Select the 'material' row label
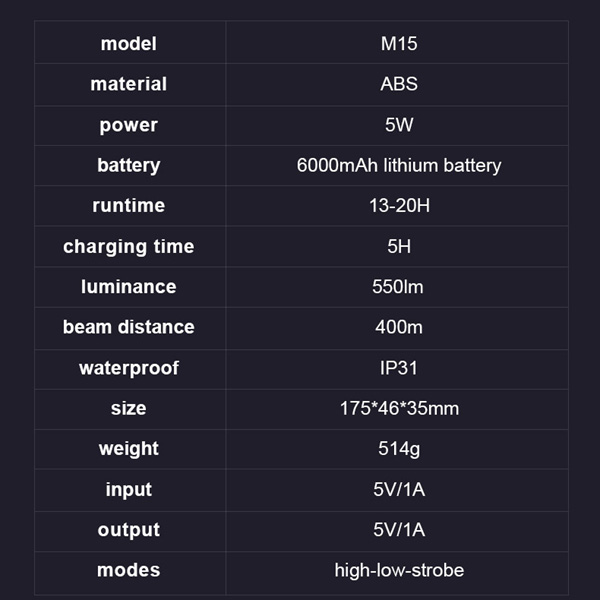This screenshot has width=600, height=600. point(128,84)
